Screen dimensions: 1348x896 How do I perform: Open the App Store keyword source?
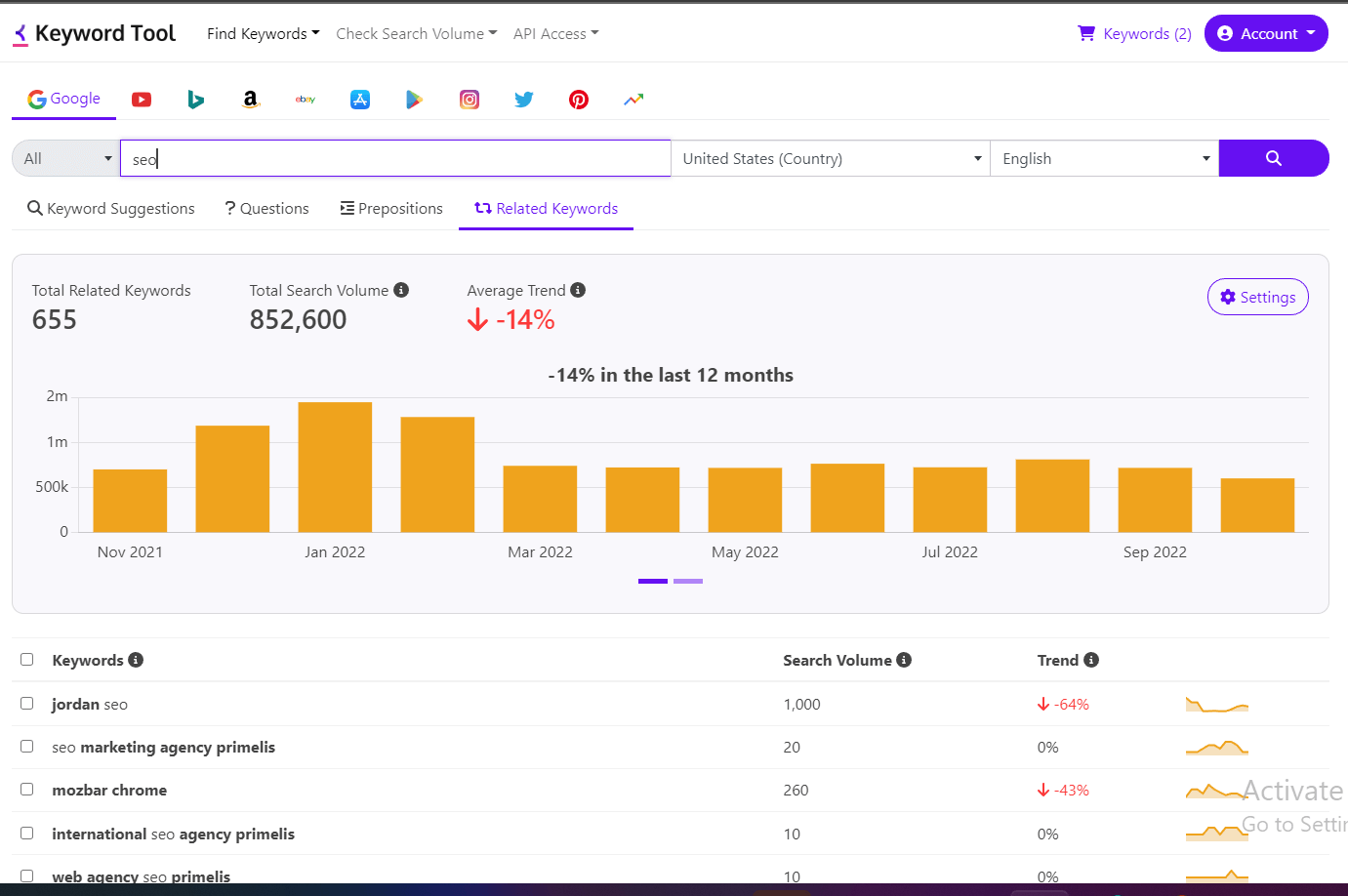360,100
